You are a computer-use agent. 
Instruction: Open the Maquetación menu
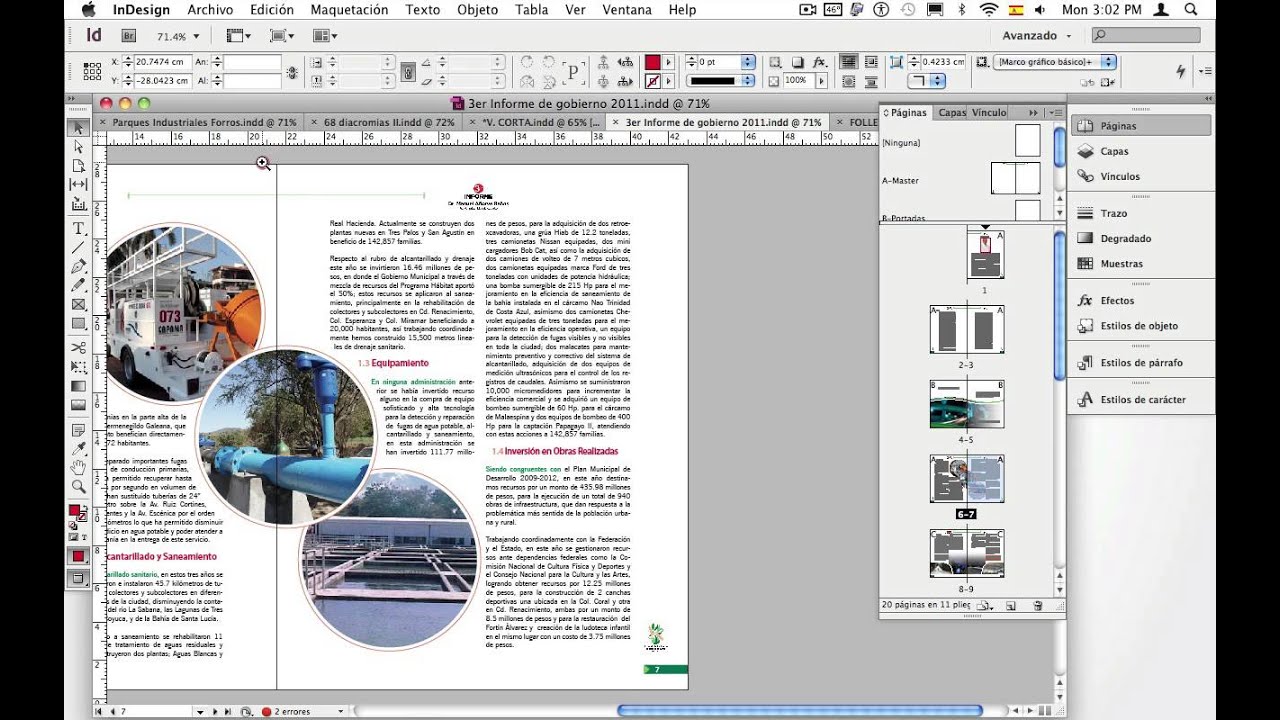point(349,10)
